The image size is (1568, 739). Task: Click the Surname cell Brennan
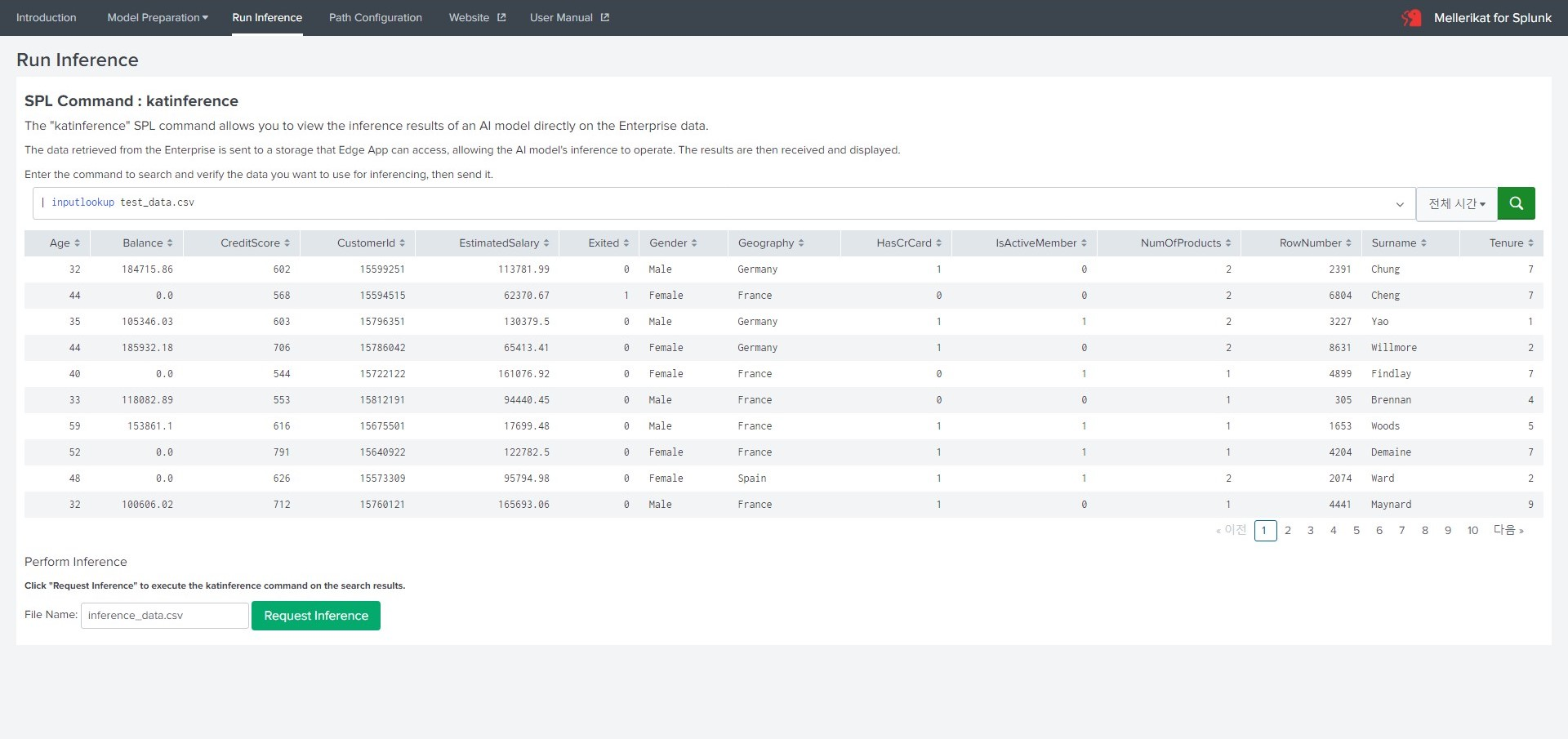[1391, 400]
